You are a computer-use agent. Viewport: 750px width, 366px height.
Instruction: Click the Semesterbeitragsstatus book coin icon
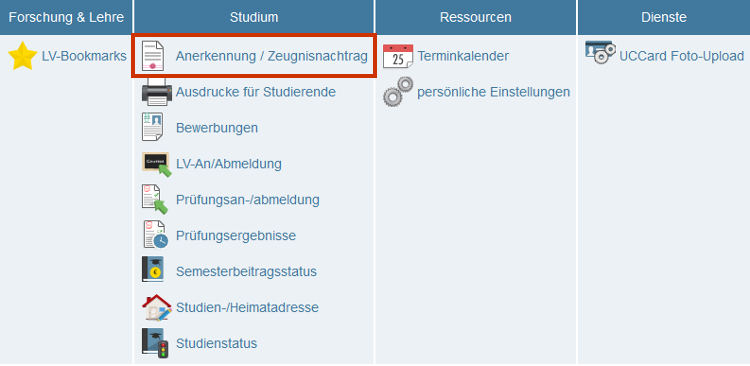click(153, 270)
